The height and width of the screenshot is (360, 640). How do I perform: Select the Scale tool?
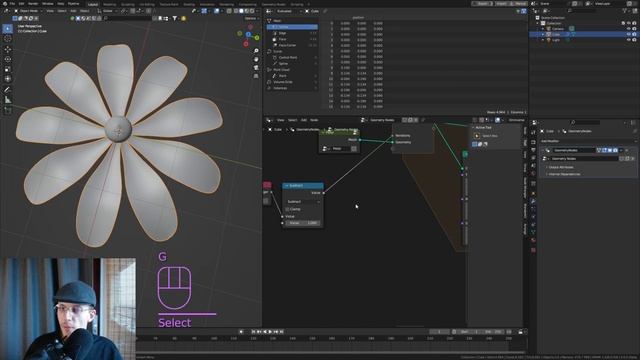tap(7, 69)
